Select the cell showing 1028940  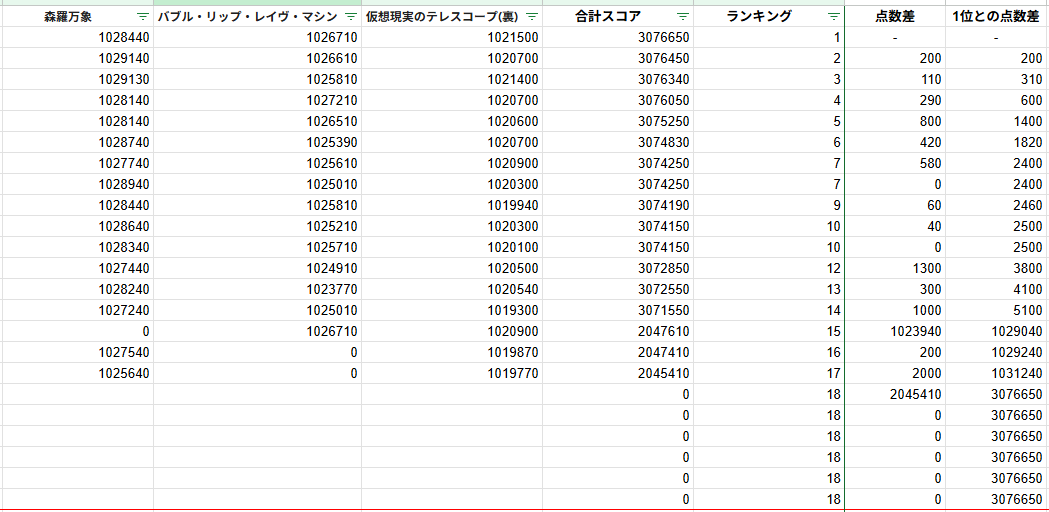[x=77, y=184]
